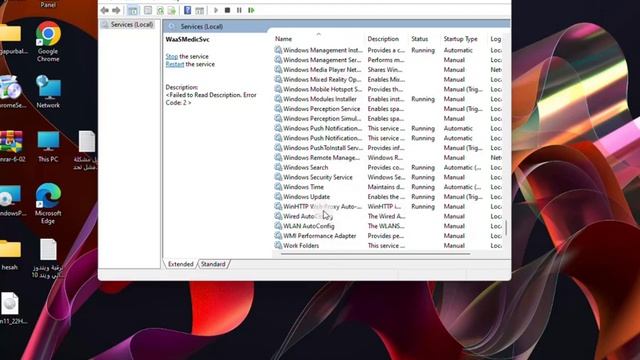Viewport: 640px width, 360px height.
Task: Open Help with the question mark icon
Action: pyautogui.click(x=187, y=10)
